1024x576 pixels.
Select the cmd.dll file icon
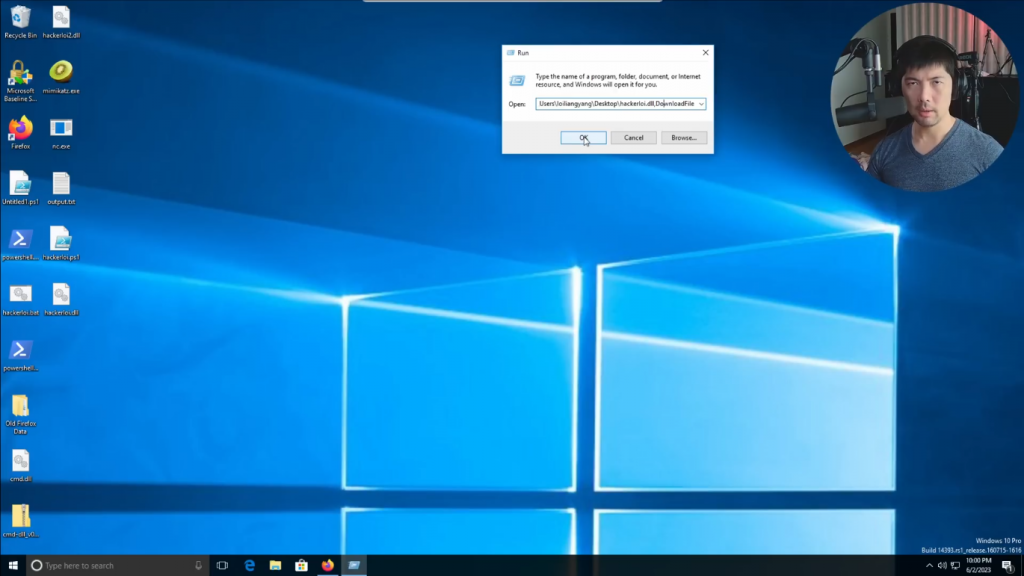(x=20, y=462)
